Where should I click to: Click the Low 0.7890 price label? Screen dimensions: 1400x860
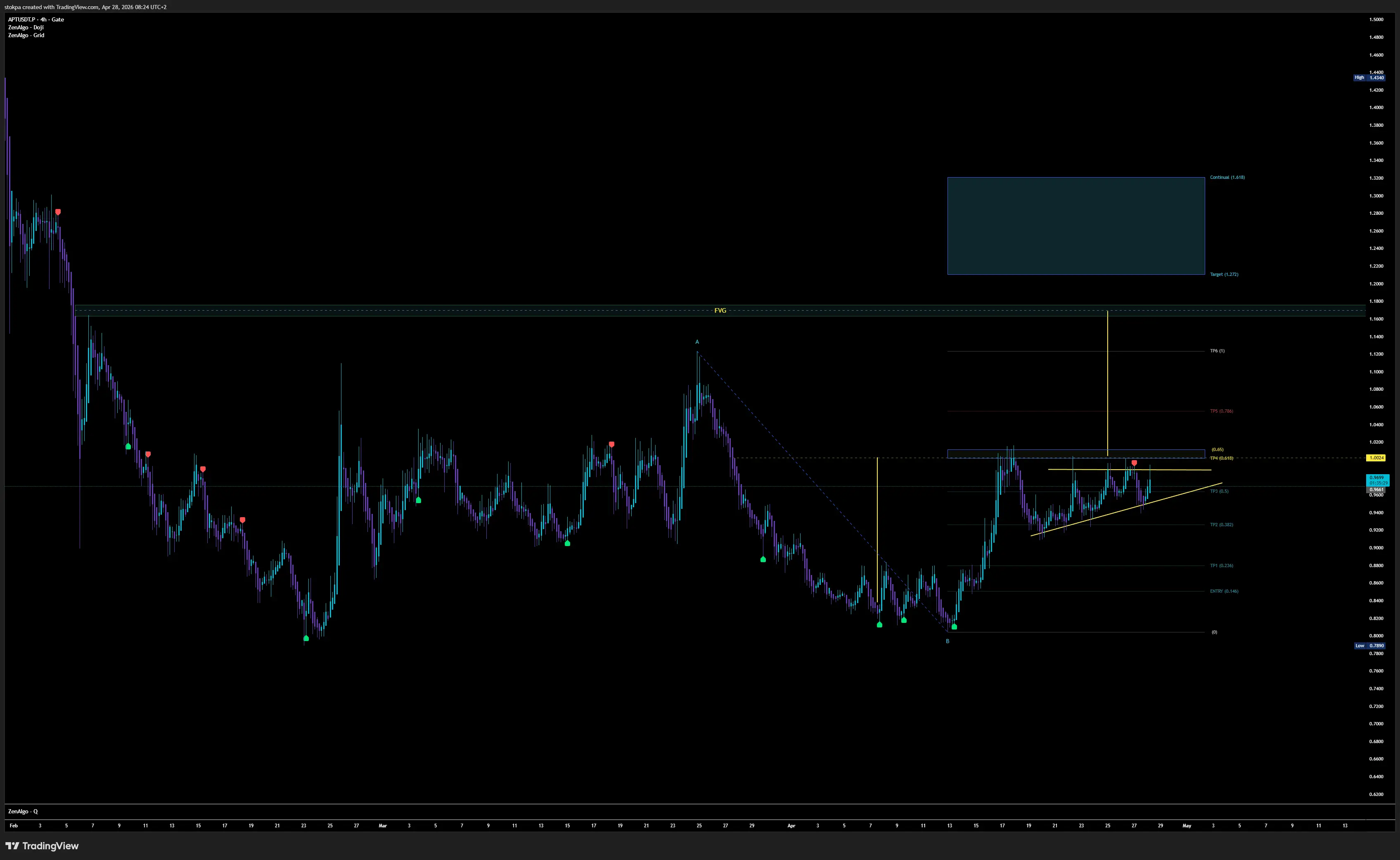(x=1370, y=646)
